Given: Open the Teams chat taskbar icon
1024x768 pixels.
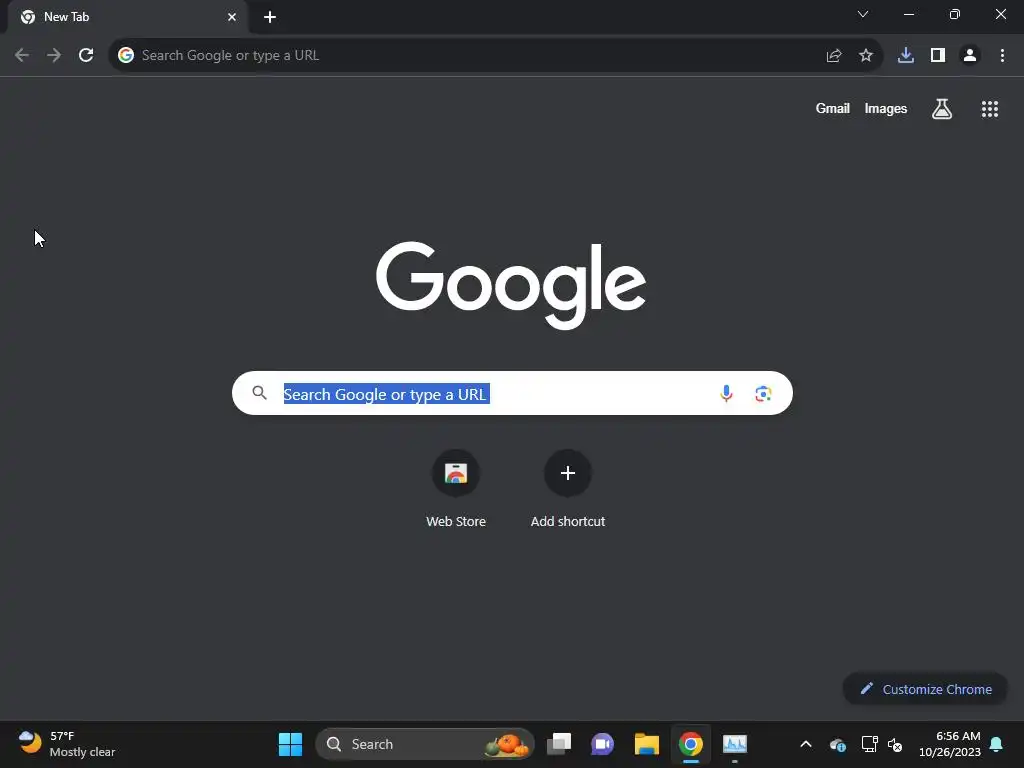Looking at the screenshot, I should [x=602, y=744].
